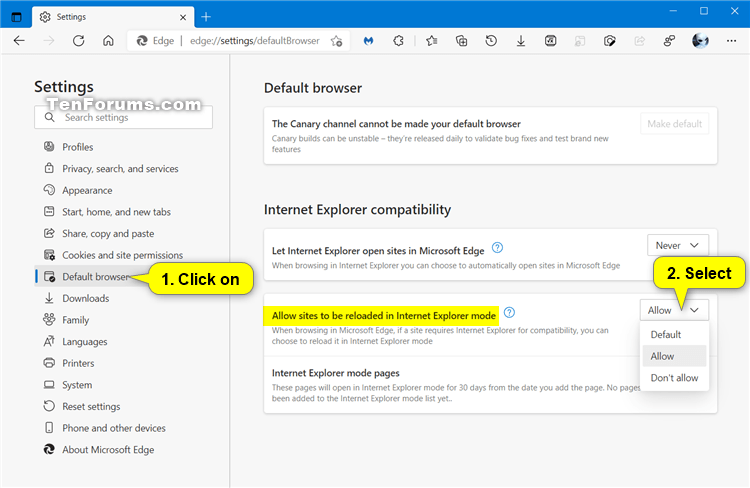
Task: Click the Internet Explorer mode pages heading
Action: pos(335,373)
